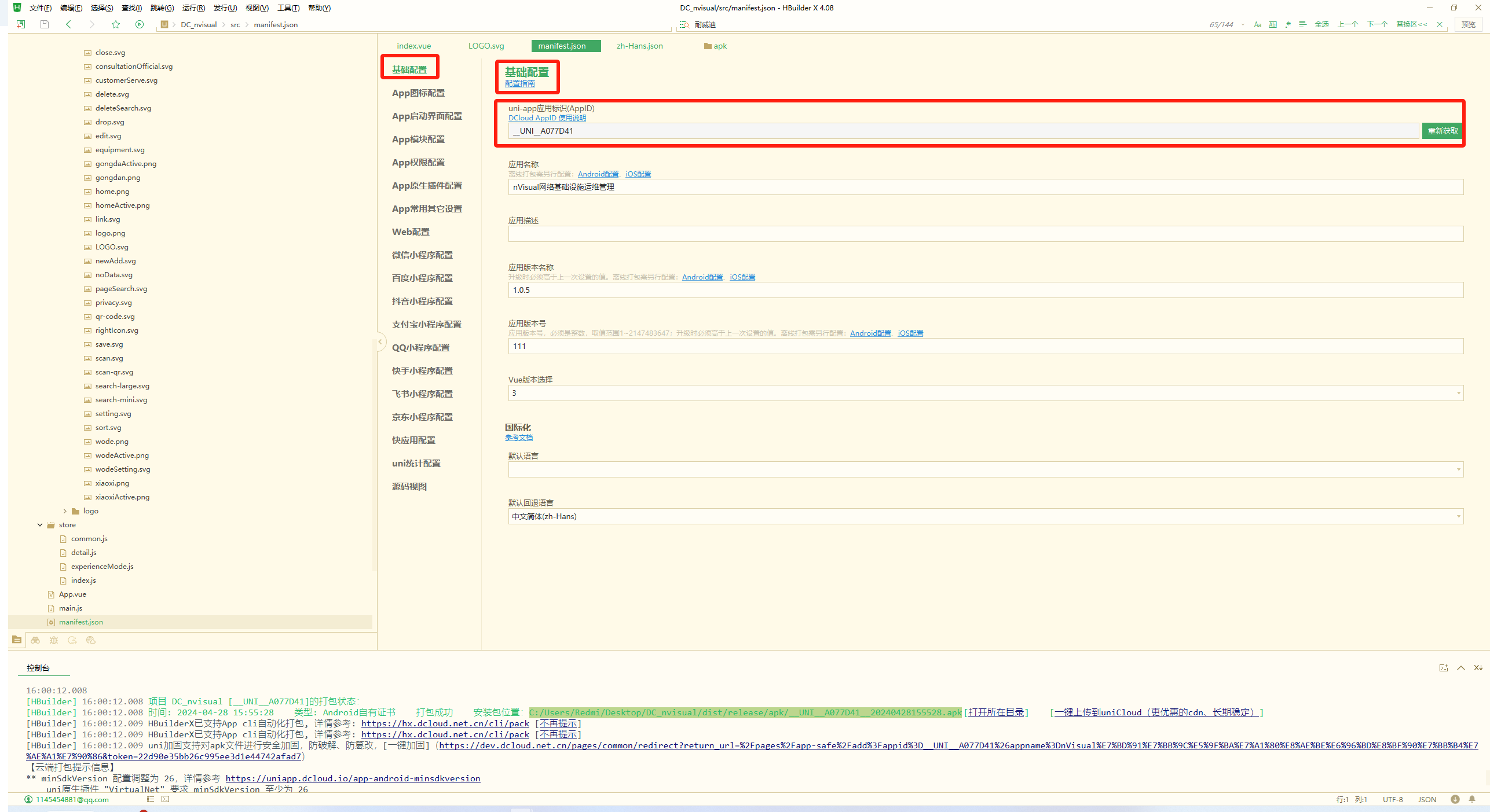Screen dimensions: 1490x812
Task: Open the DCloud AppID 使用说明 link
Action: (x=547, y=118)
